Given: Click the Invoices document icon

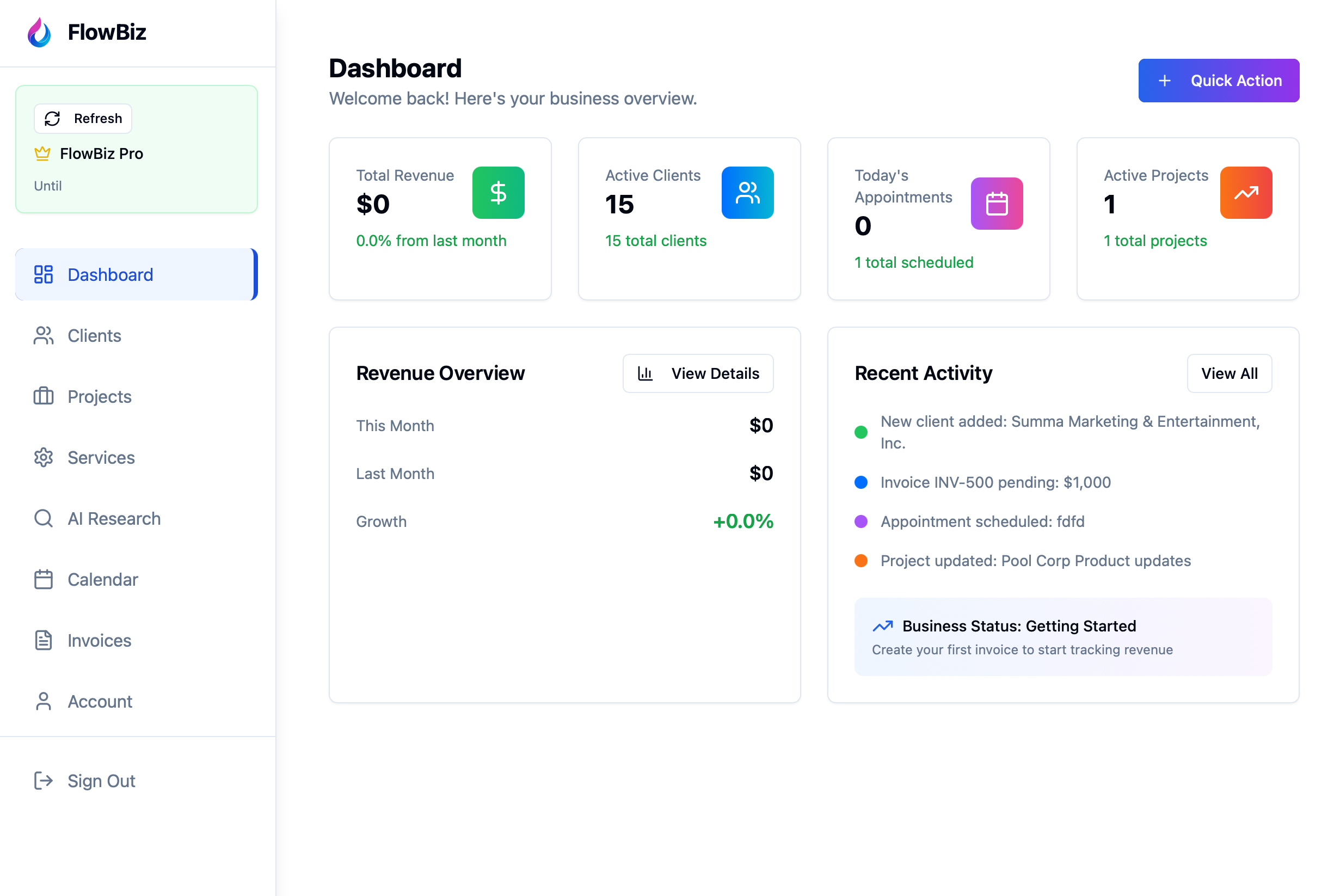Looking at the screenshot, I should [43, 640].
